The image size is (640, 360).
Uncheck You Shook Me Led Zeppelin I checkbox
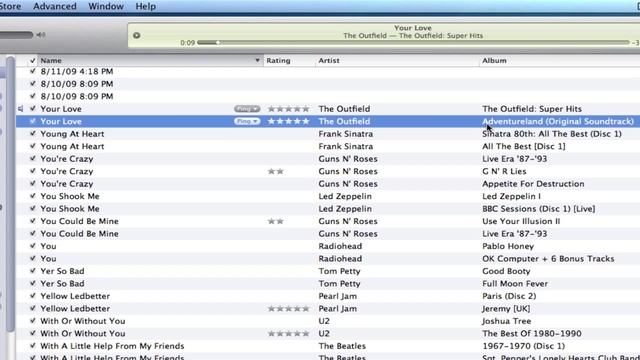33,196
